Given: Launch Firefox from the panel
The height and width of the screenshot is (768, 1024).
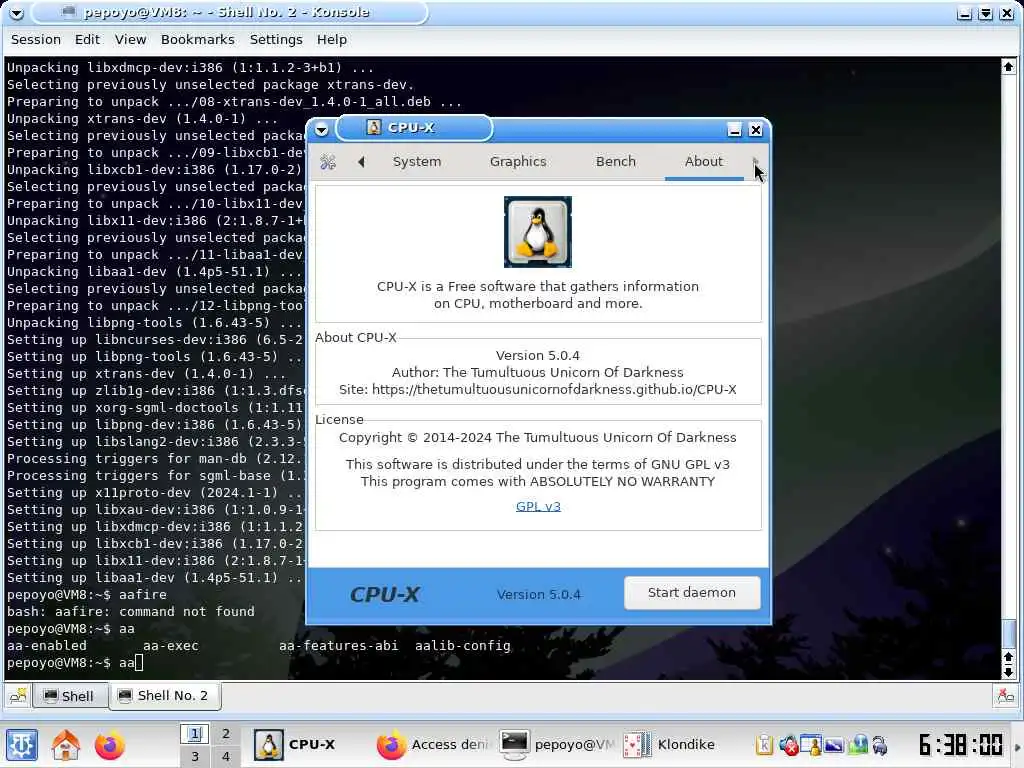Looking at the screenshot, I should pos(110,744).
